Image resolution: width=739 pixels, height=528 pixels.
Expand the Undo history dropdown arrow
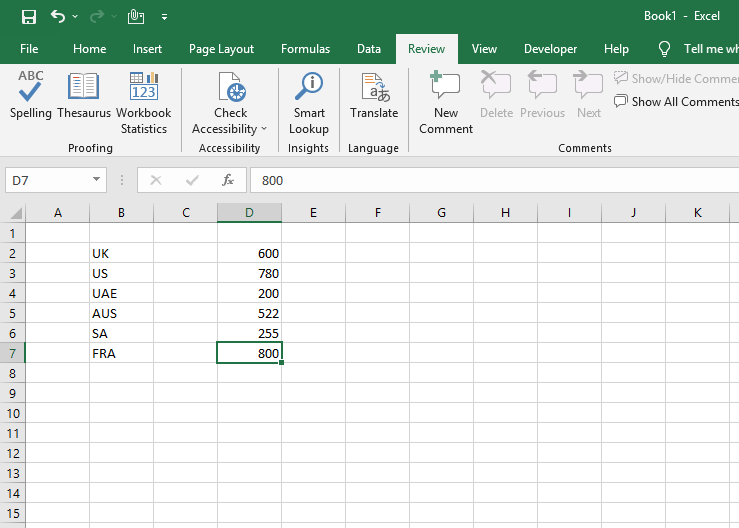click(x=75, y=16)
